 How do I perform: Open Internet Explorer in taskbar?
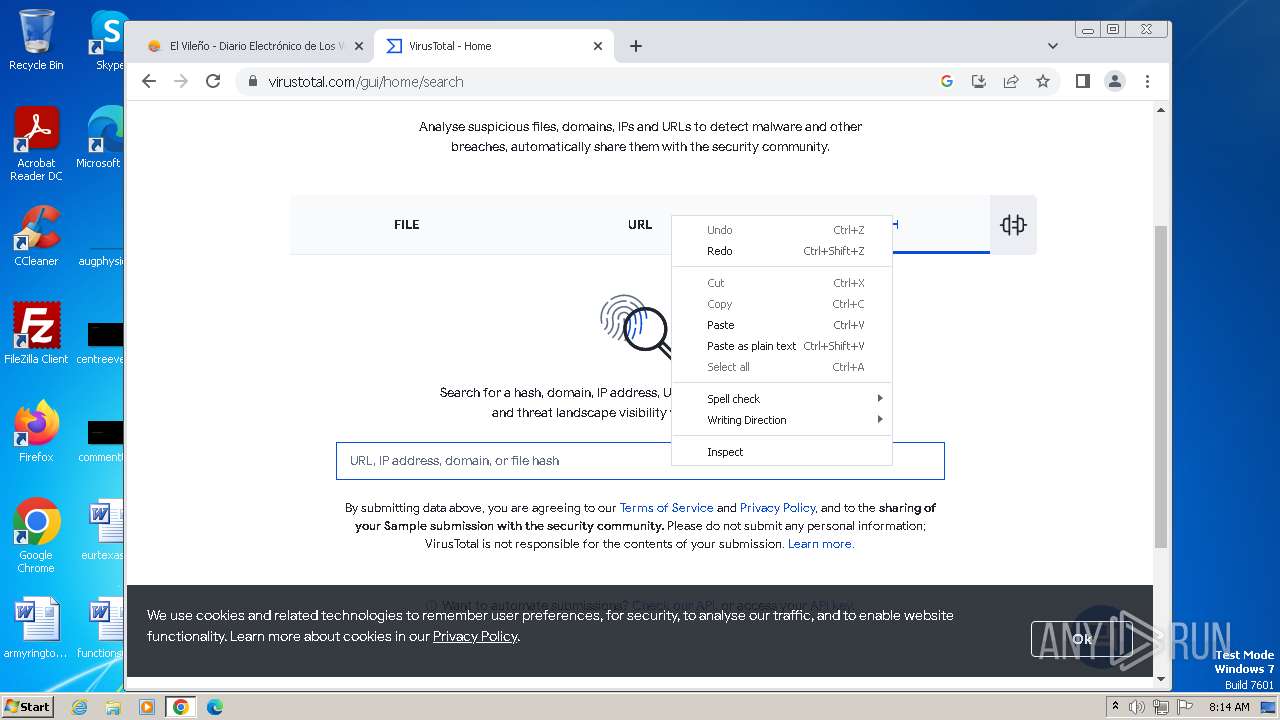tap(79, 707)
